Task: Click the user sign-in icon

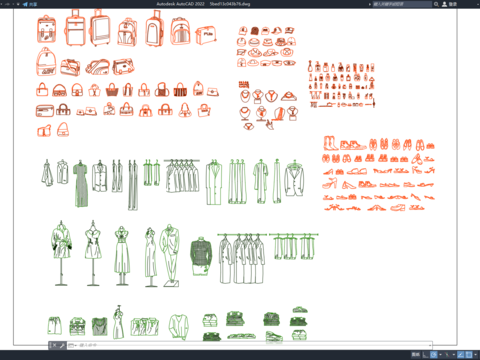Action: coord(444,4)
